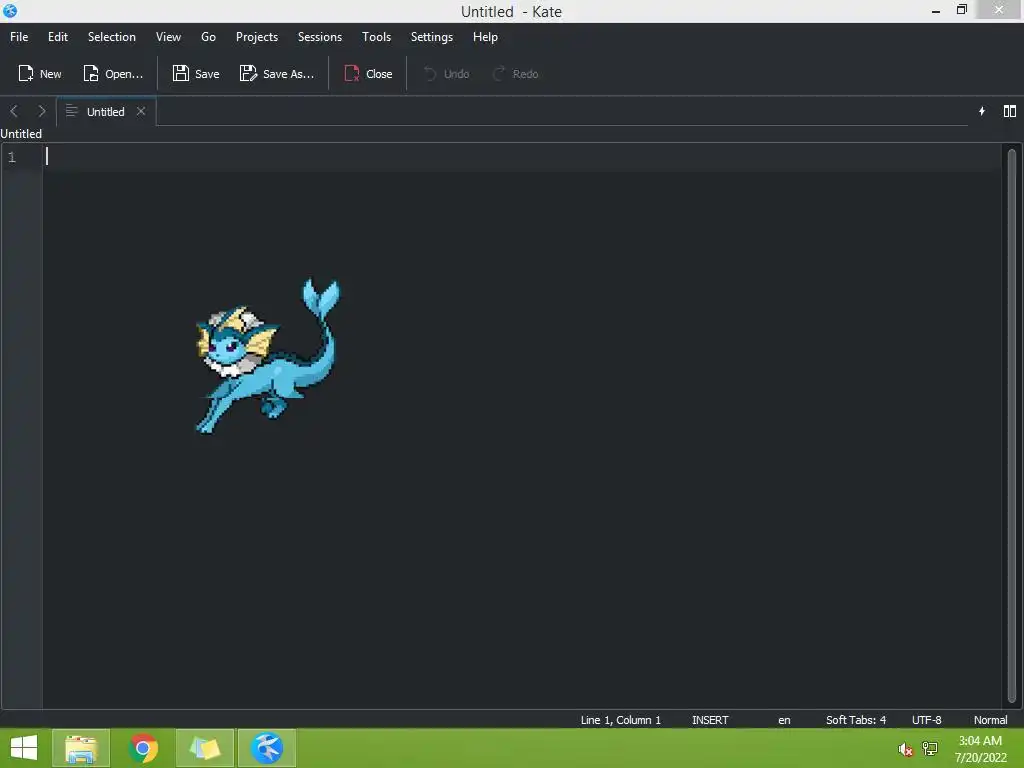
Task: Open the Edit menu
Action: (x=57, y=37)
